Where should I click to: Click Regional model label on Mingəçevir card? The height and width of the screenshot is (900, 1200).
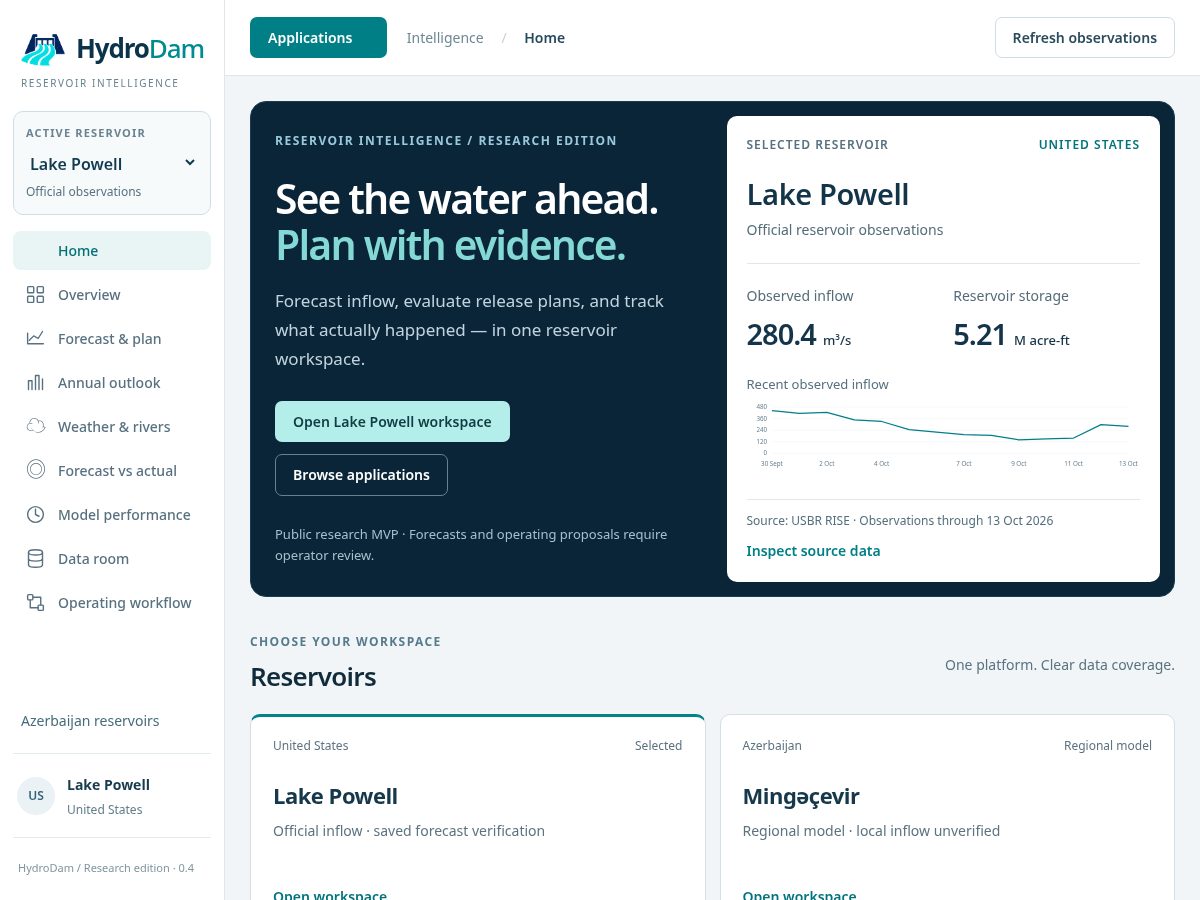coord(1108,746)
